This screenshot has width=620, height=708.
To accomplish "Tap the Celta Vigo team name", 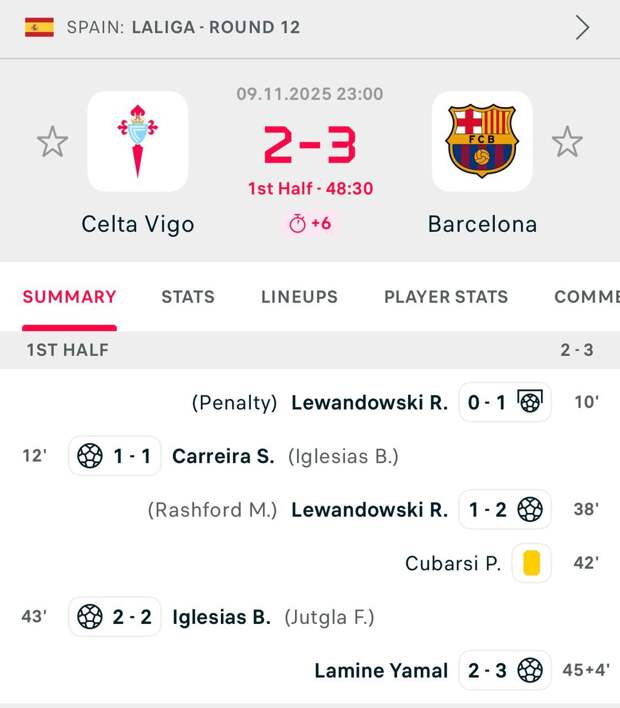I will [138, 224].
